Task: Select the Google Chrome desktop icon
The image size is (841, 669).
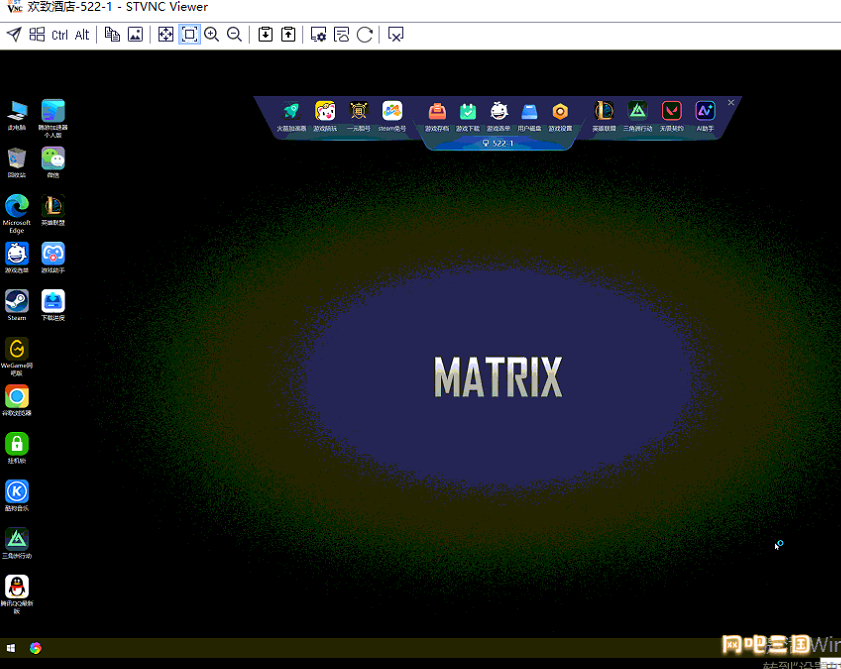Action: [17, 400]
